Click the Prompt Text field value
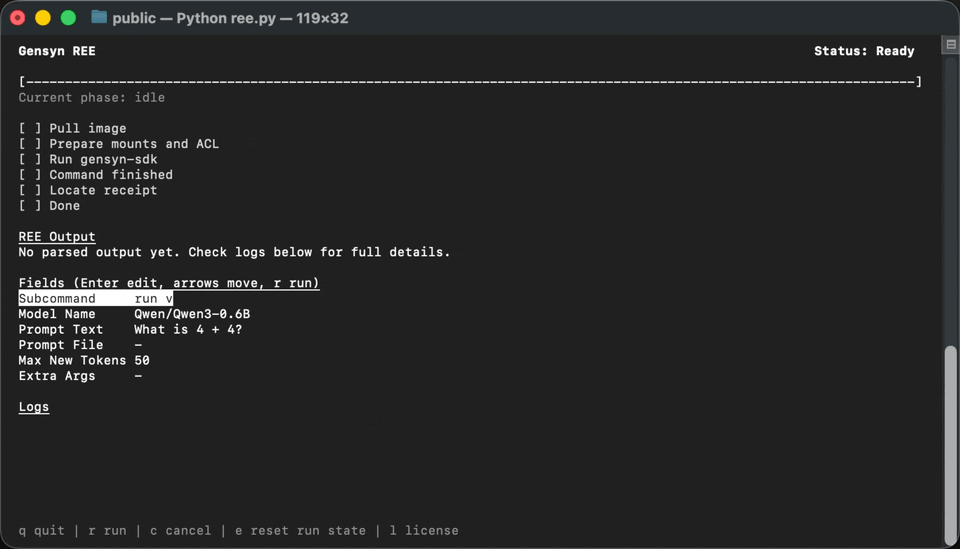 (x=188, y=330)
